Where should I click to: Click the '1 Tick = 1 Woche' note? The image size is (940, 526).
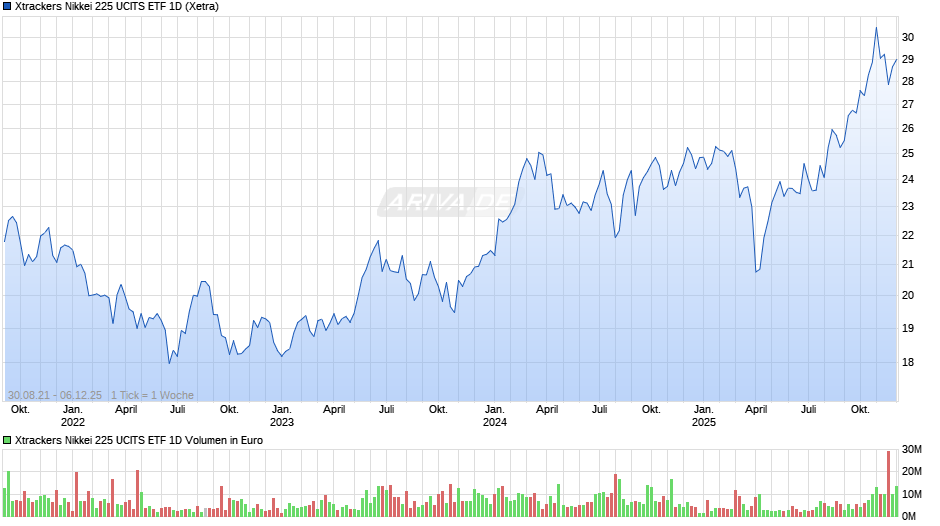click(x=152, y=395)
